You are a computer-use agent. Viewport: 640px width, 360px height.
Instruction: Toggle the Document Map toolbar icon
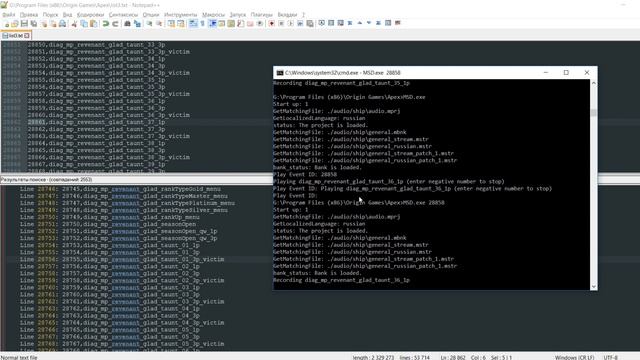tap(231, 24)
